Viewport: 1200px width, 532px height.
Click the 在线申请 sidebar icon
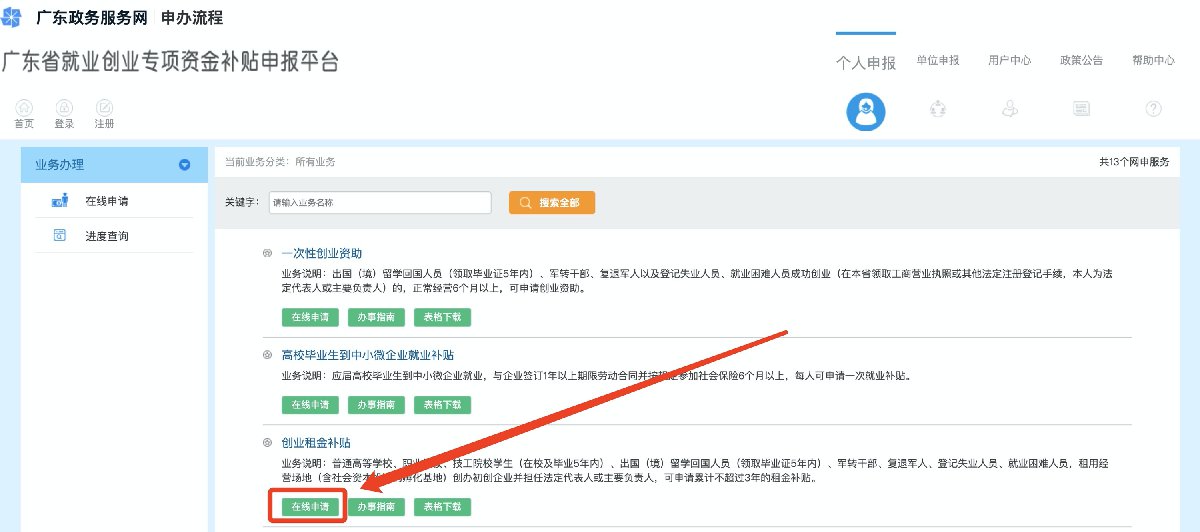tap(59, 201)
